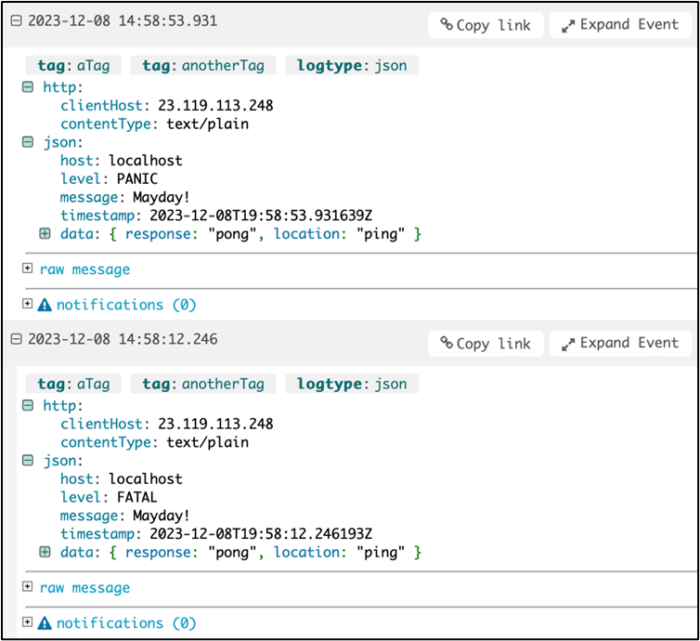Image resolution: width=700 pixels, height=641 pixels.
Task: Click warning icon beside first notifications (0)
Action: (44, 305)
